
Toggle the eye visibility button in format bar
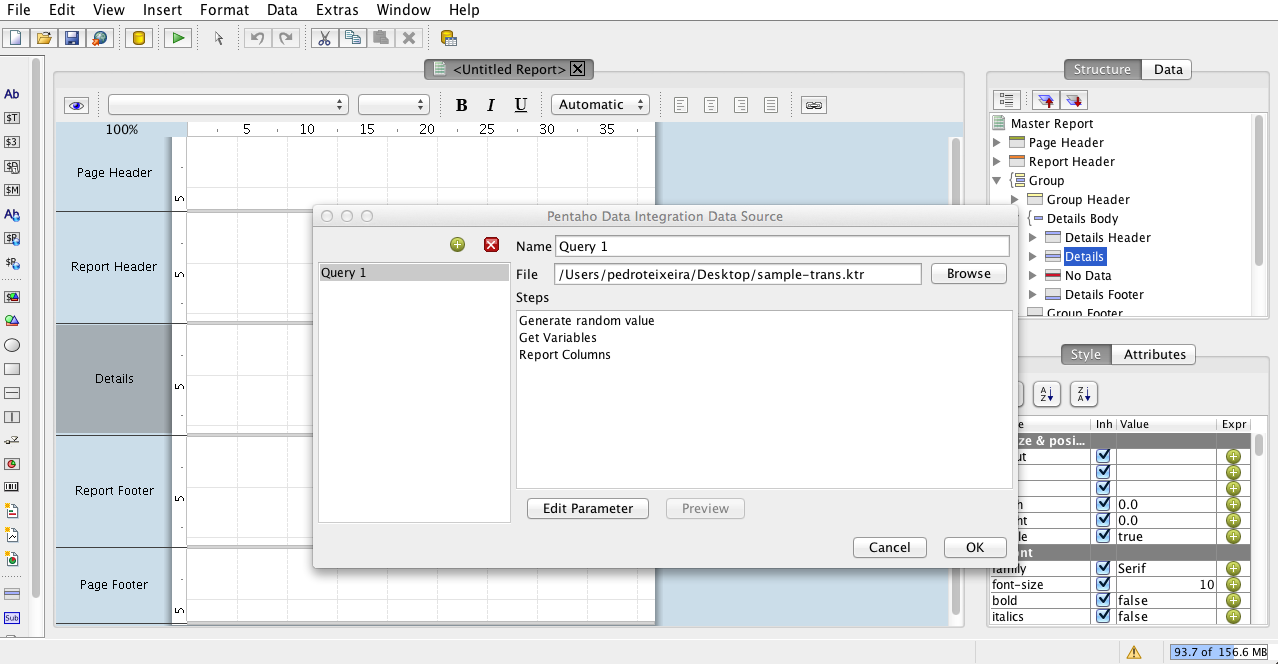(77, 105)
